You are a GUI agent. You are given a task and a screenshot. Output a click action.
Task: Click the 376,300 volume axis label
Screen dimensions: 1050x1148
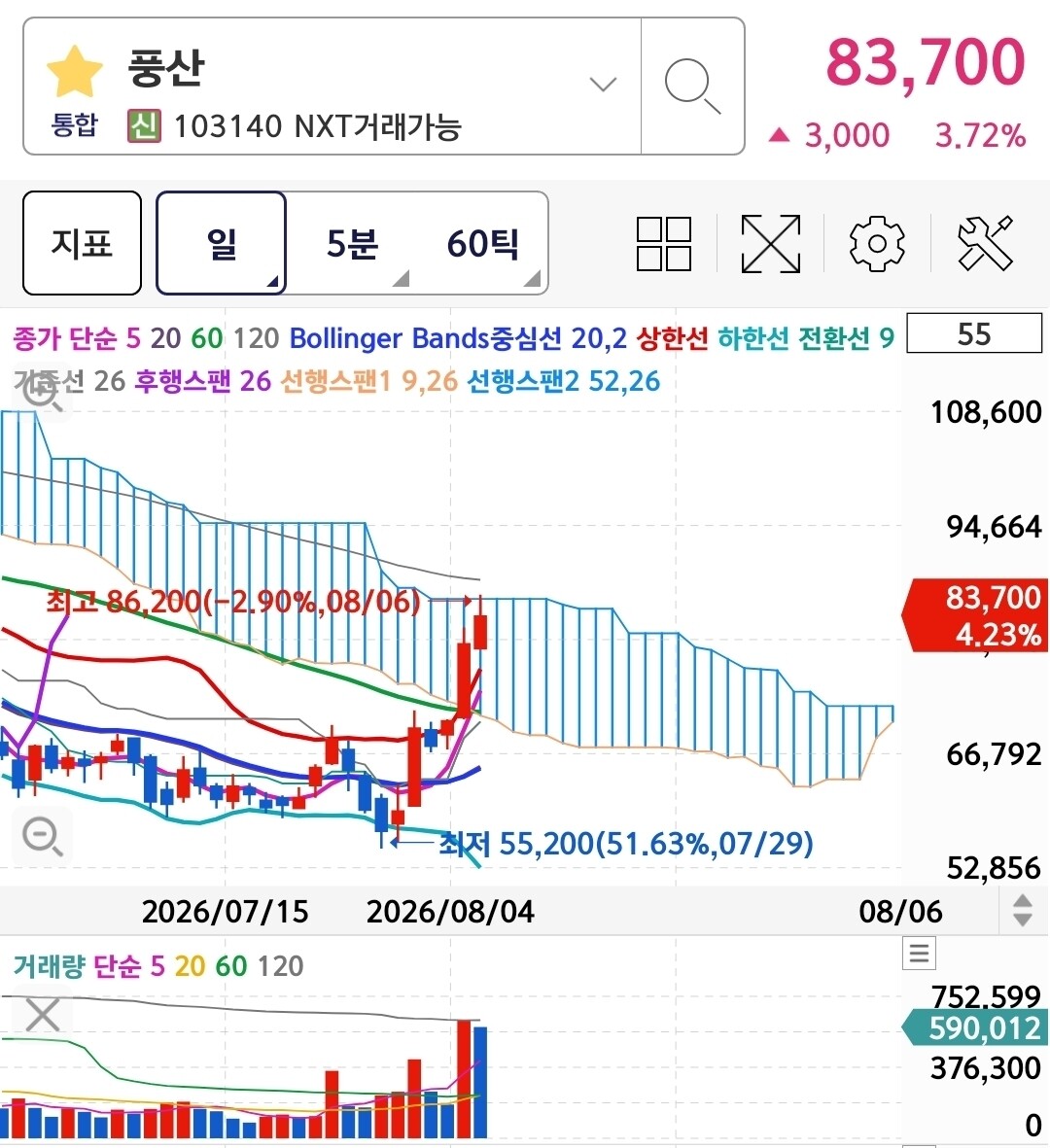(986, 1068)
